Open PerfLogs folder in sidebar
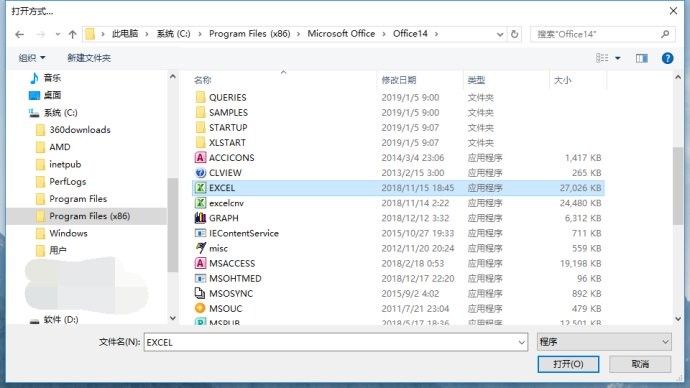The image size is (690, 388). [68, 181]
